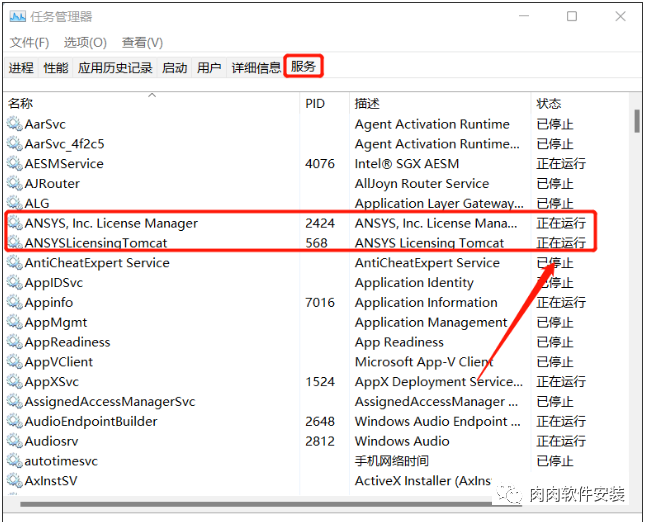Click the gear icon beside AppVClient

point(14,361)
